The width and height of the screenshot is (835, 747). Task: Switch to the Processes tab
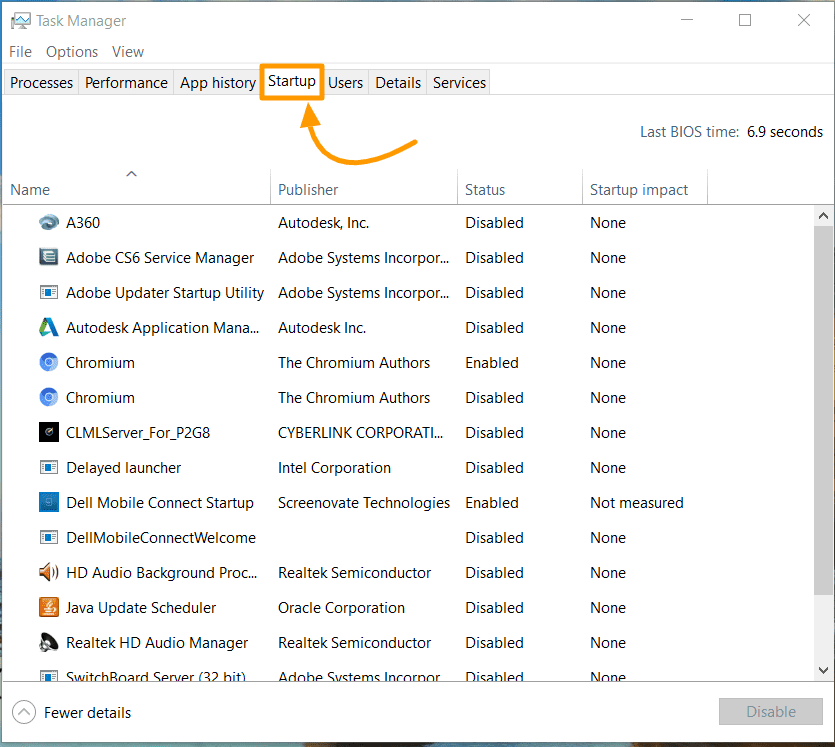coord(42,83)
